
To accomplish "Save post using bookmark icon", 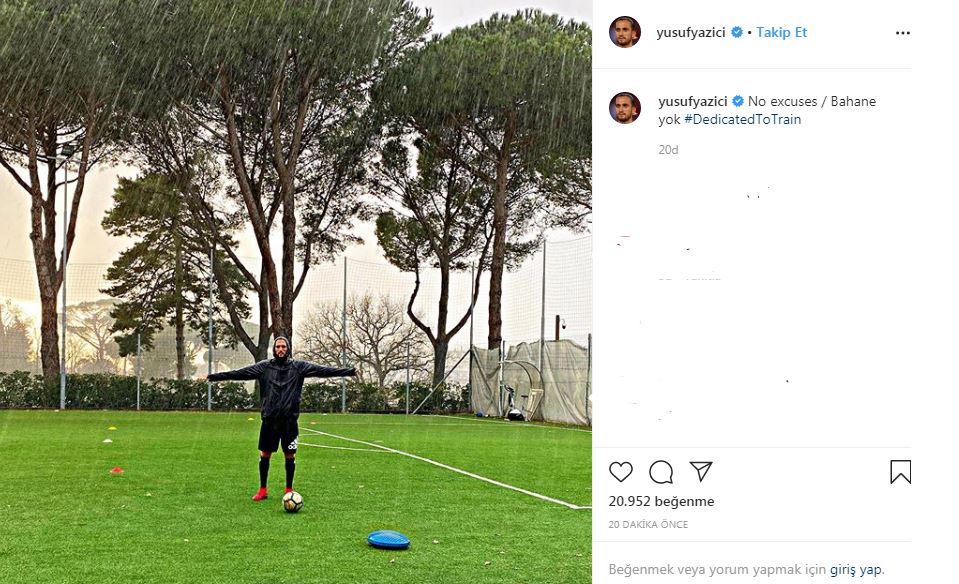I will click(900, 472).
